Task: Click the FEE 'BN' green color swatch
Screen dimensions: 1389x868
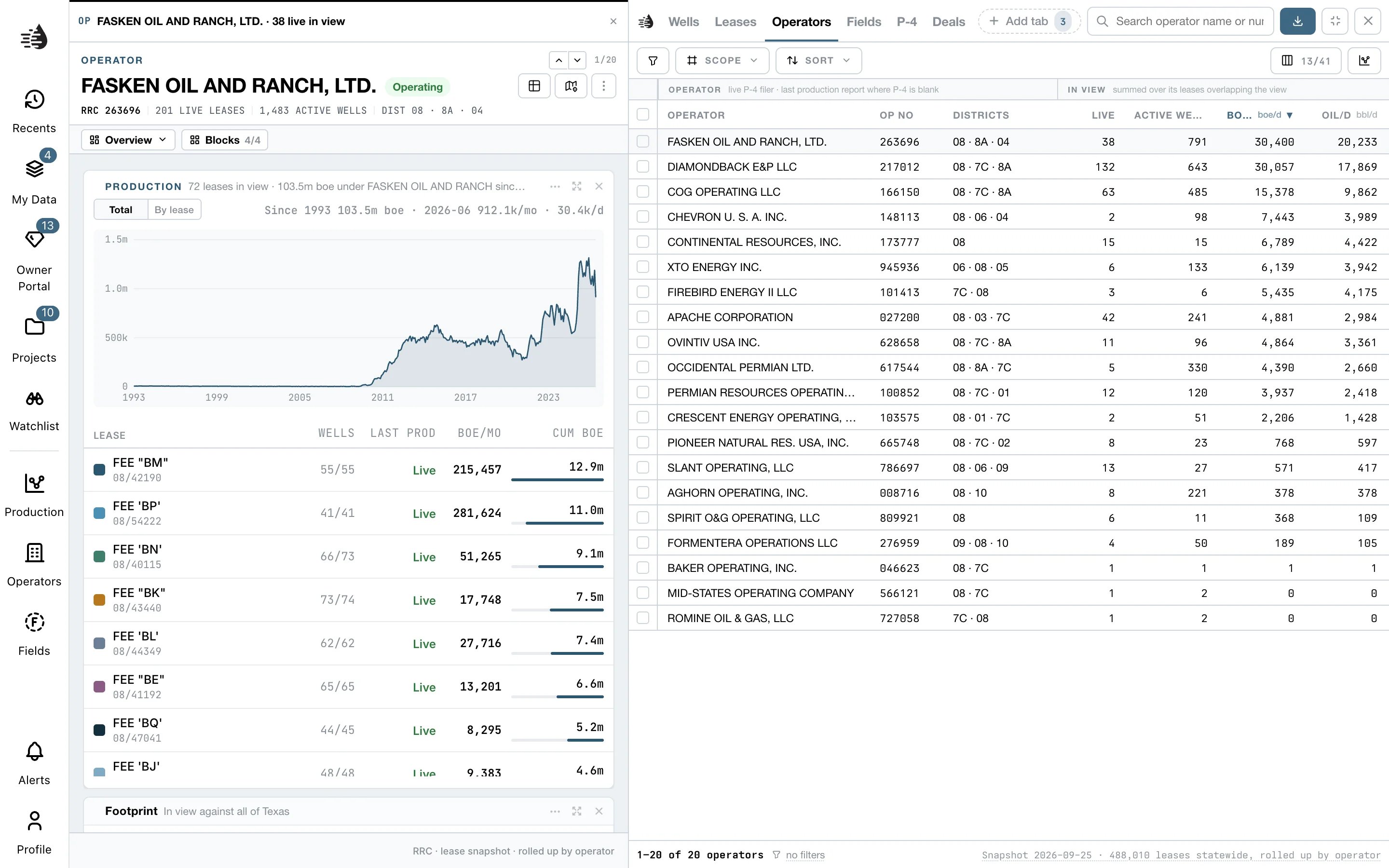Action: point(99,556)
